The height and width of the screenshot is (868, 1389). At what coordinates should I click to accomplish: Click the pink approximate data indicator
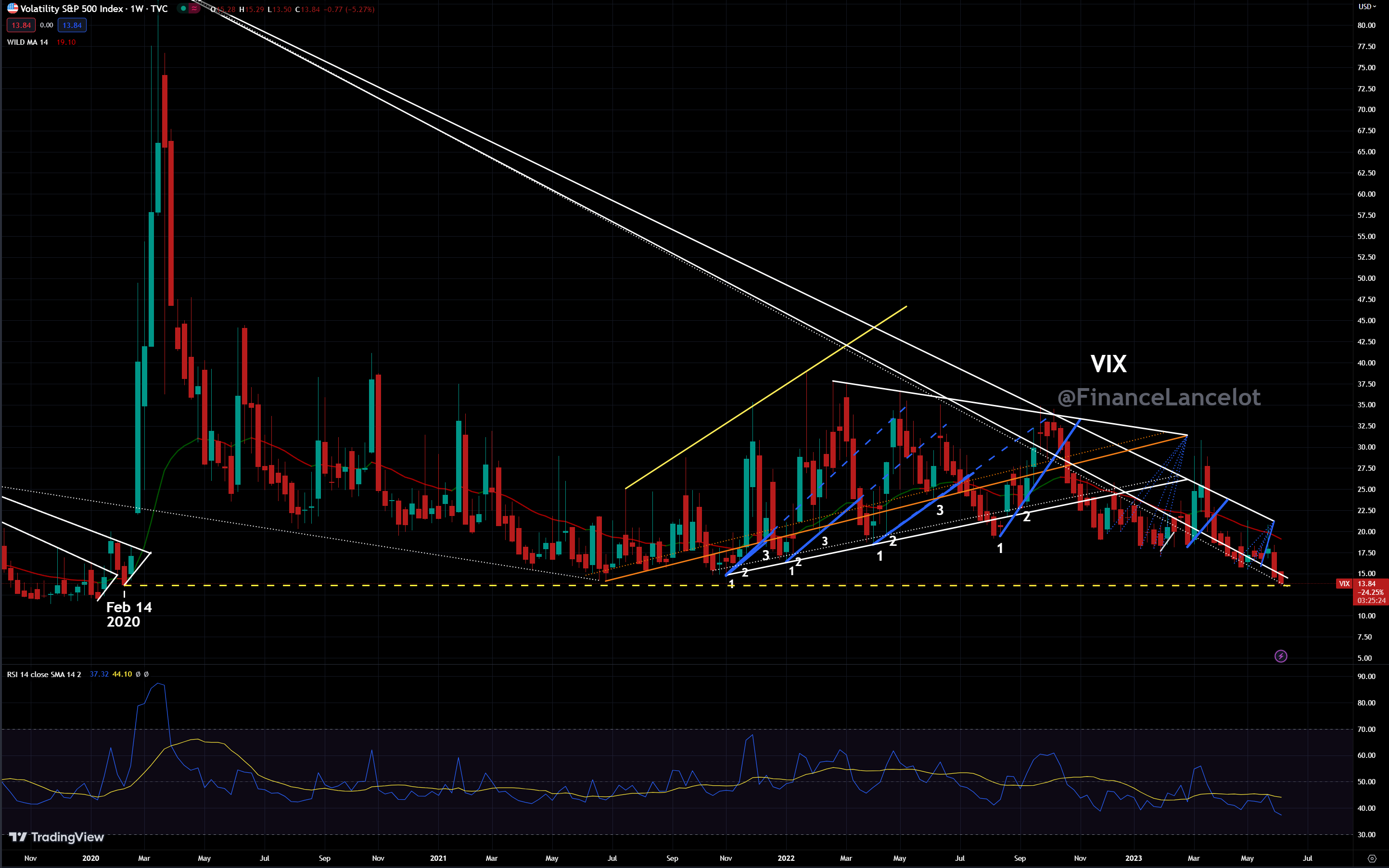coord(195,9)
